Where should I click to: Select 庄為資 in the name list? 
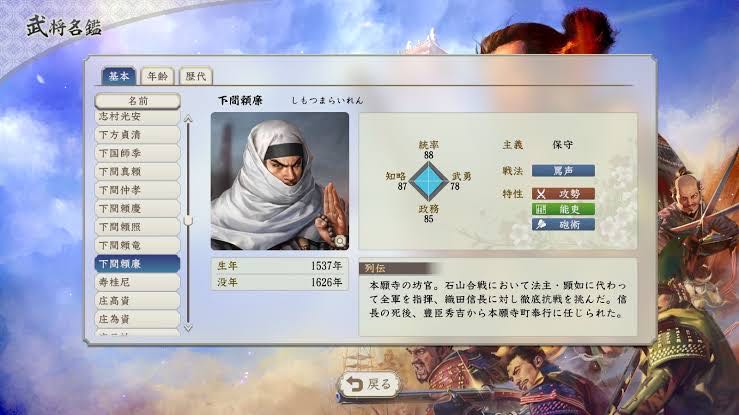[x=138, y=319]
